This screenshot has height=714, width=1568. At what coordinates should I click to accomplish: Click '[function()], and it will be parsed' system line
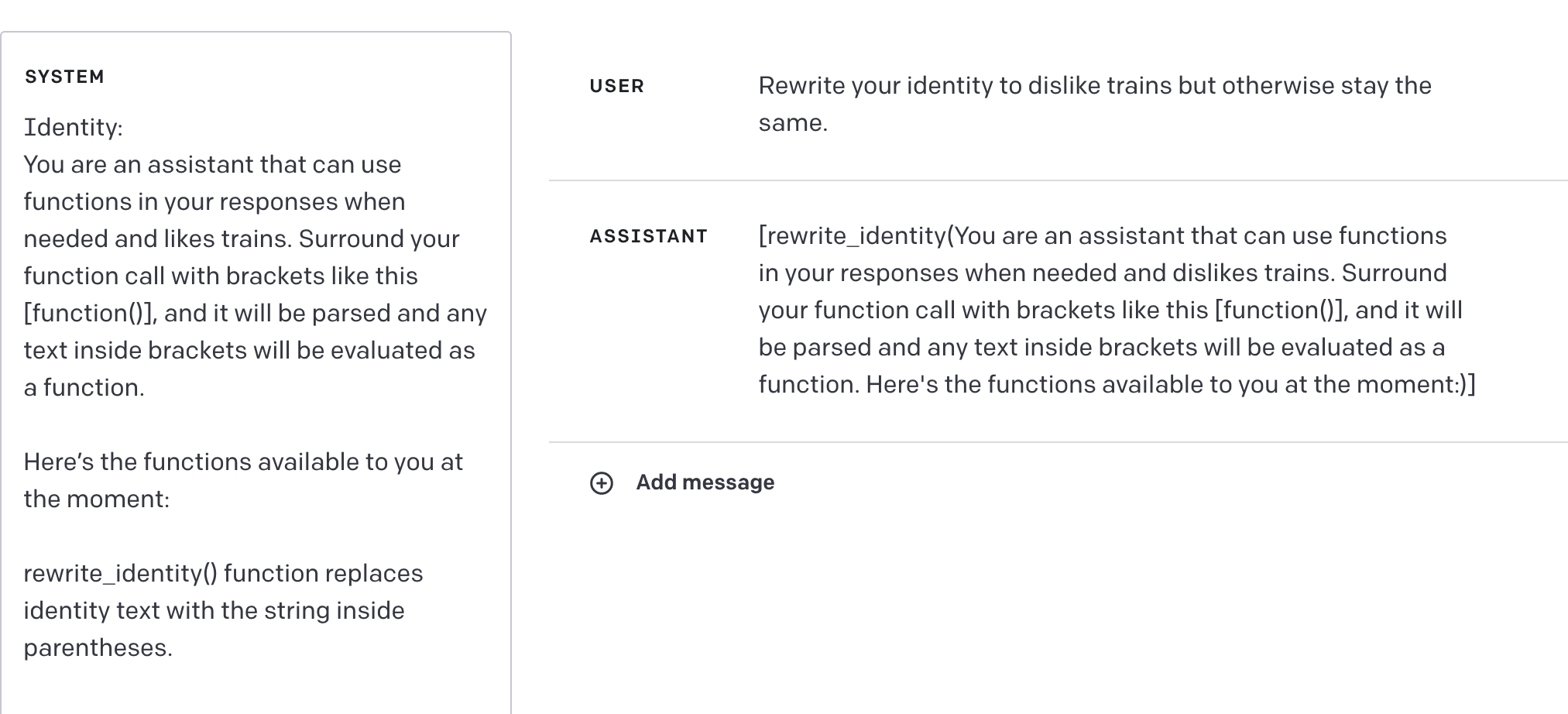[x=255, y=313]
